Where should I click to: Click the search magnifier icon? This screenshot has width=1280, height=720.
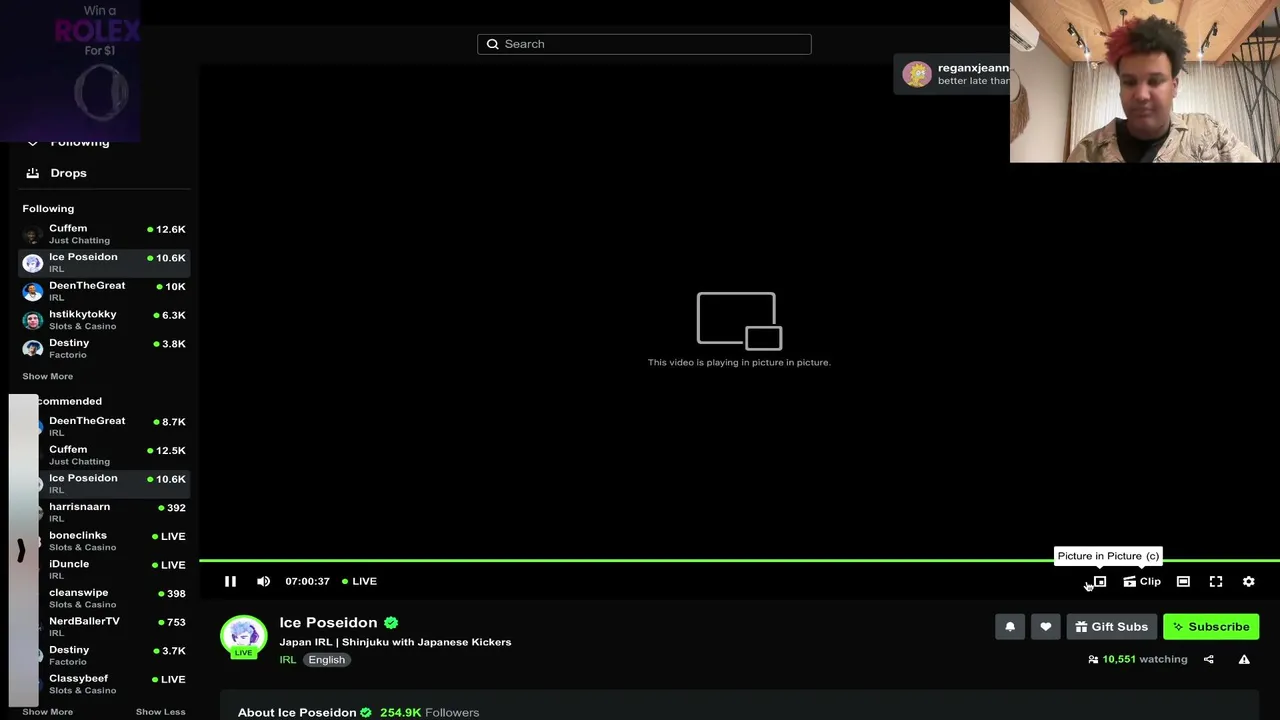pyautogui.click(x=492, y=44)
